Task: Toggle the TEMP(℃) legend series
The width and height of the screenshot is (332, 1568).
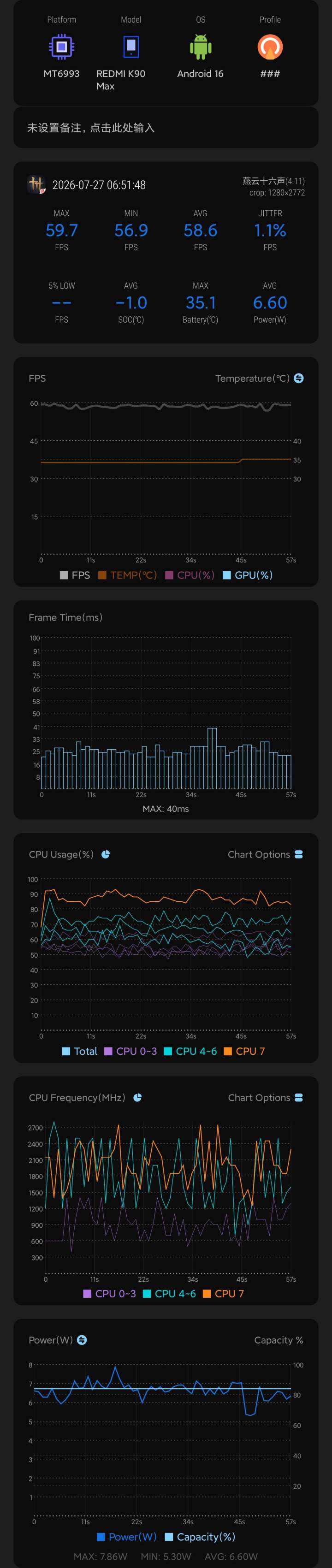Action: (127, 574)
